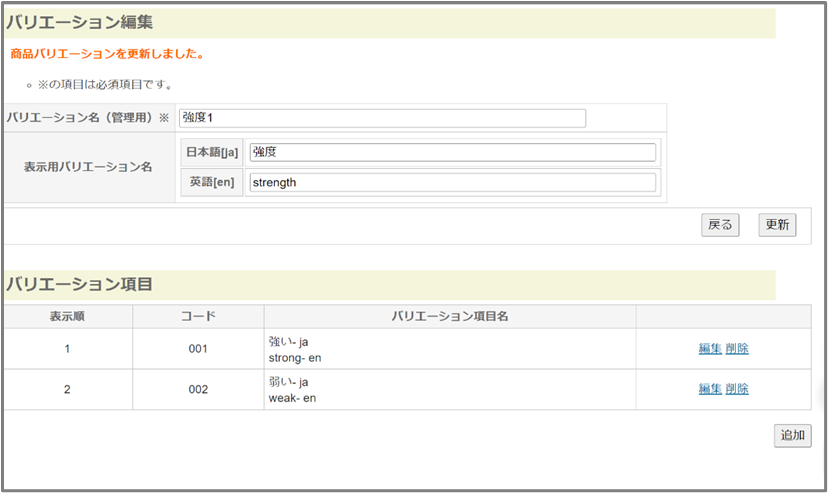
Task: Click the 英語[en] label
Action: 211,182
